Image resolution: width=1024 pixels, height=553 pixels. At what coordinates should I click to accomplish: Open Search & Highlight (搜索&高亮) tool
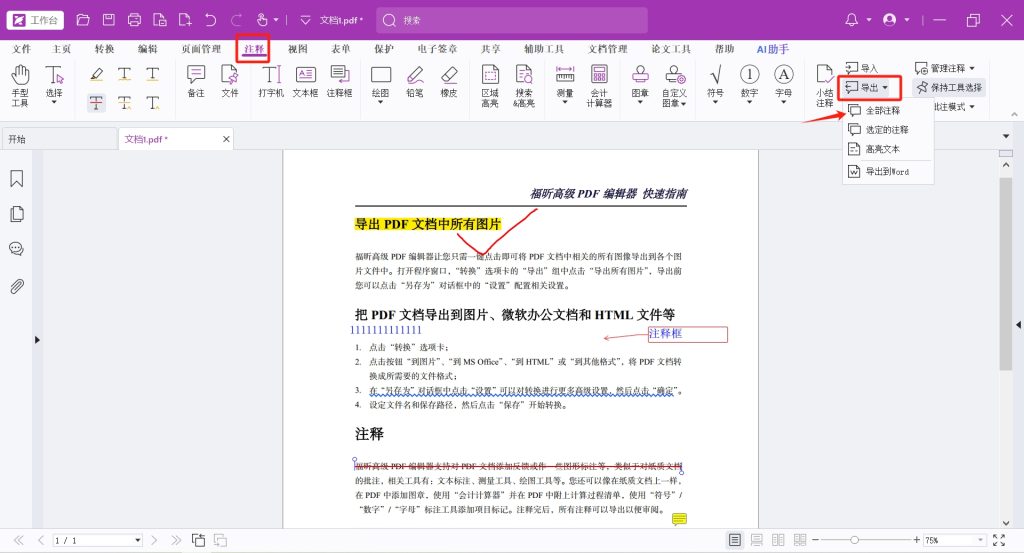(x=524, y=85)
